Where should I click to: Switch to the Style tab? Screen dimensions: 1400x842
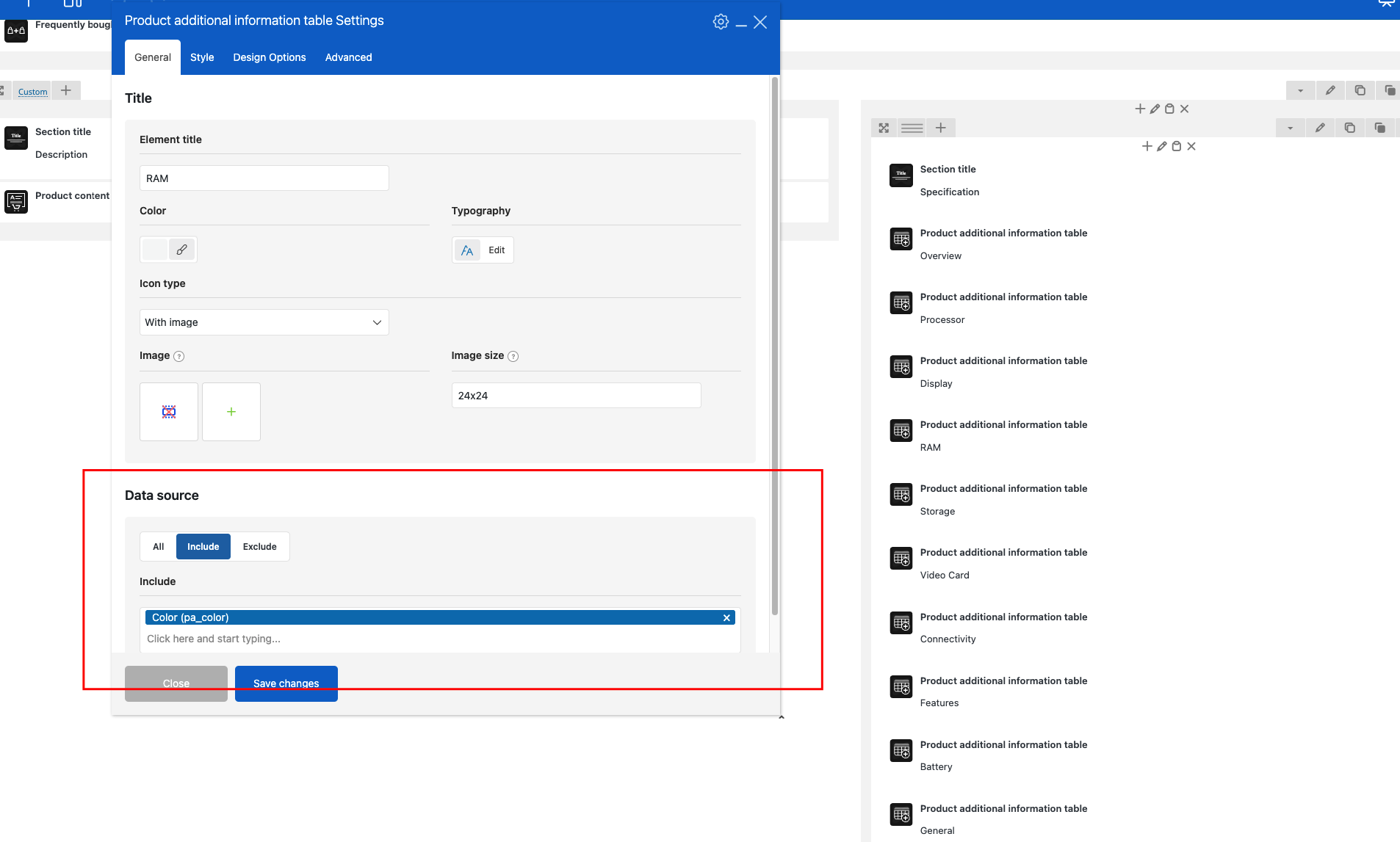coord(202,57)
